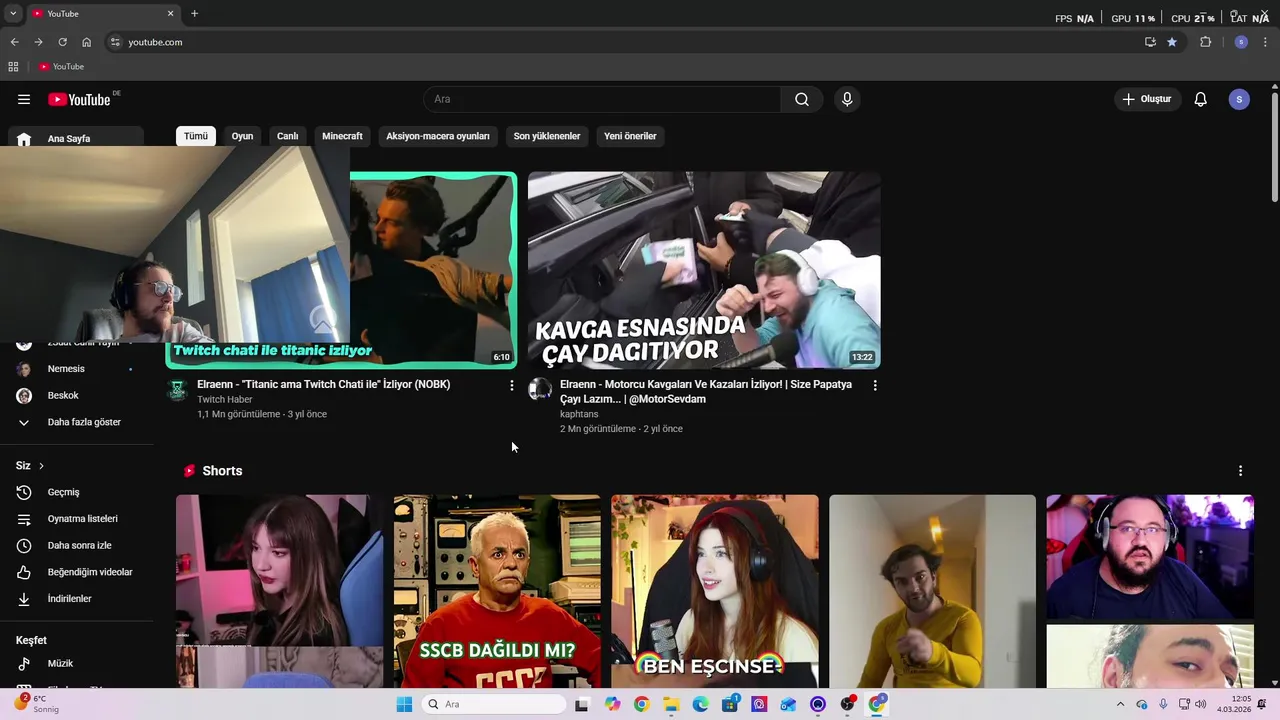Open a new browser tab

click(x=194, y=14)
